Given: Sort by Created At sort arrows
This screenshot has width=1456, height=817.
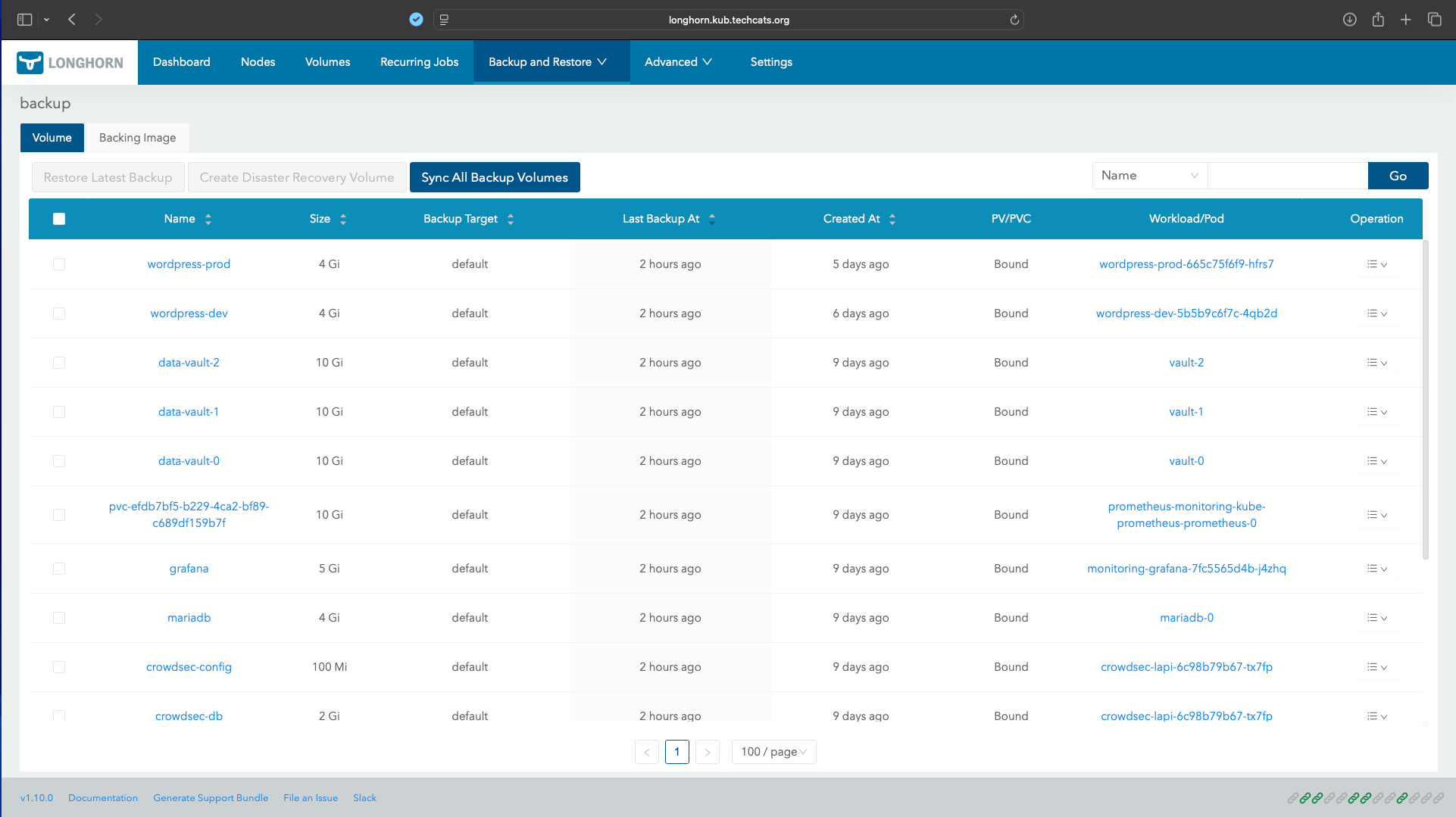Looking at the screenshot, I should click(x=892, y=218).
